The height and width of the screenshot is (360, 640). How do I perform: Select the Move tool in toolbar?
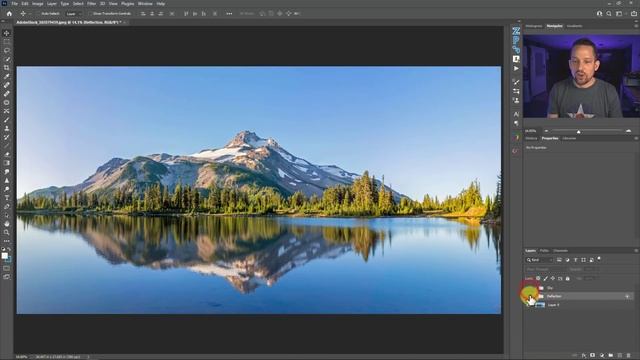tap(7, 33)
